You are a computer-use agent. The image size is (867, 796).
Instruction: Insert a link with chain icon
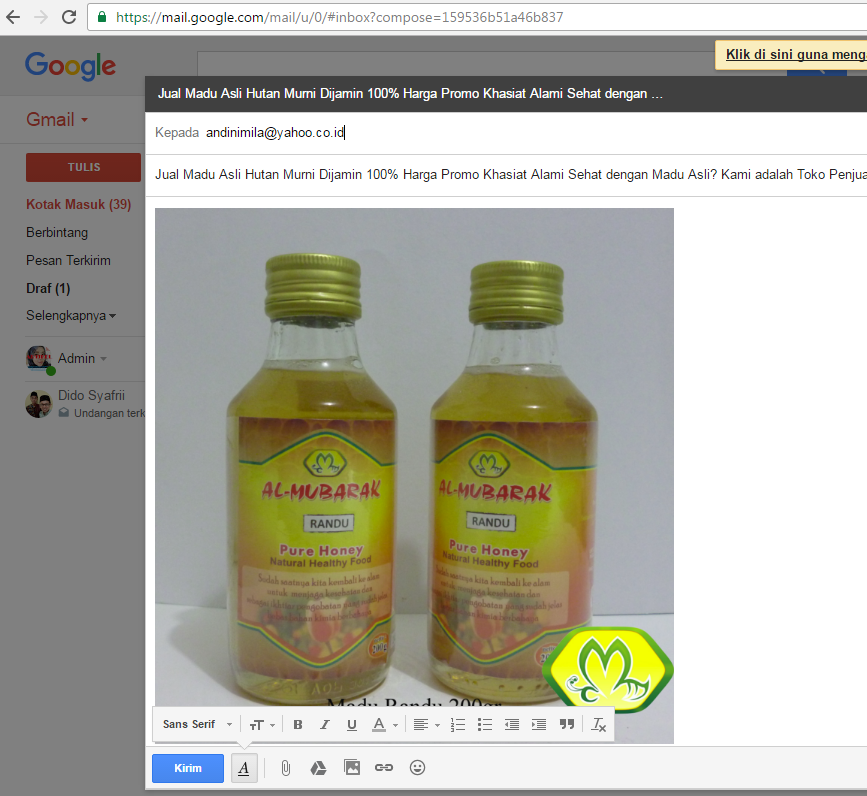click(384, 768)
